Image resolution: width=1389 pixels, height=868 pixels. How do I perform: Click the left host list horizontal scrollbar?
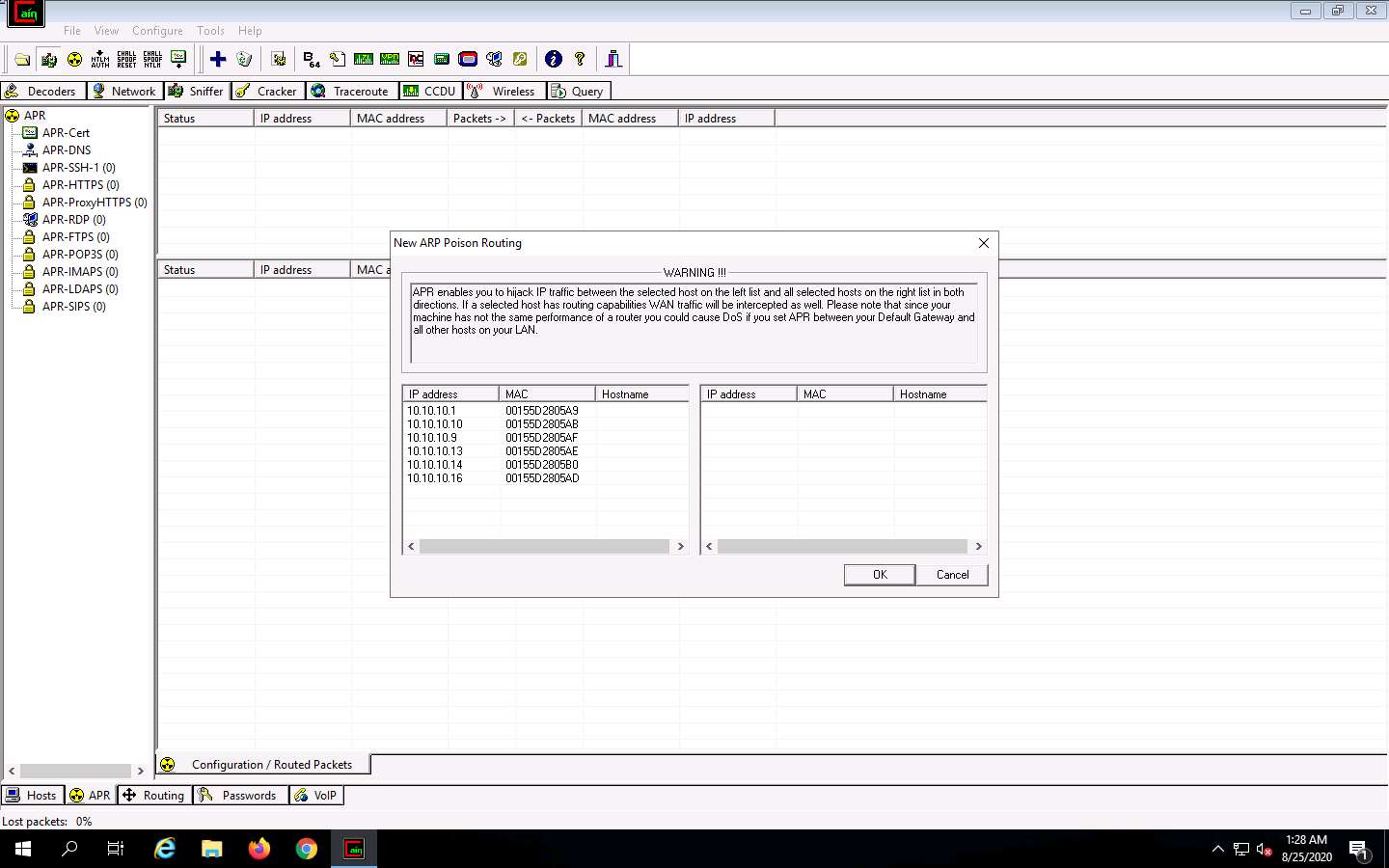pyautogui.click(x=545, y=546)
